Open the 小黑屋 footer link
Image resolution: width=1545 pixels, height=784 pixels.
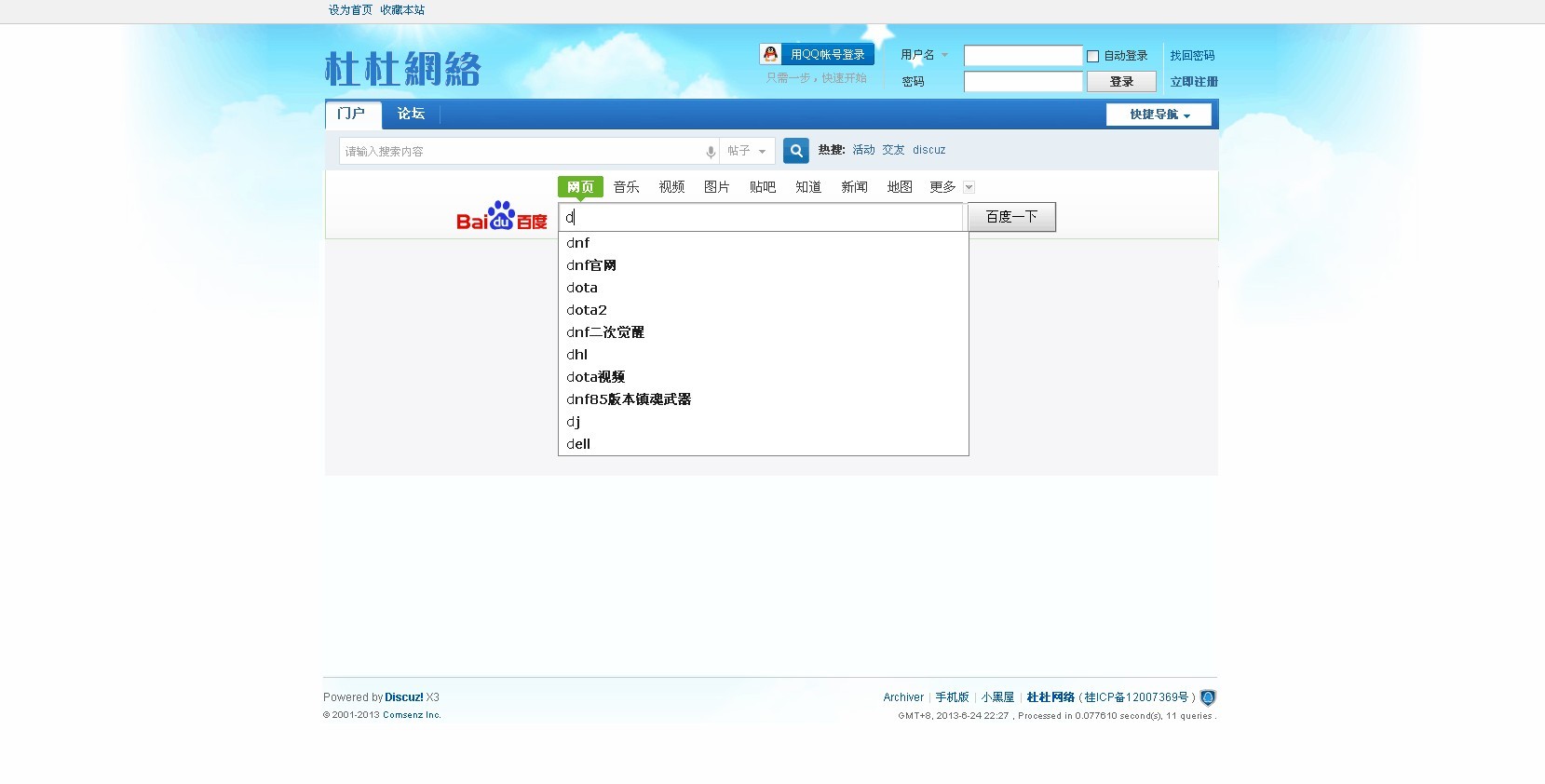coord(997,697)
